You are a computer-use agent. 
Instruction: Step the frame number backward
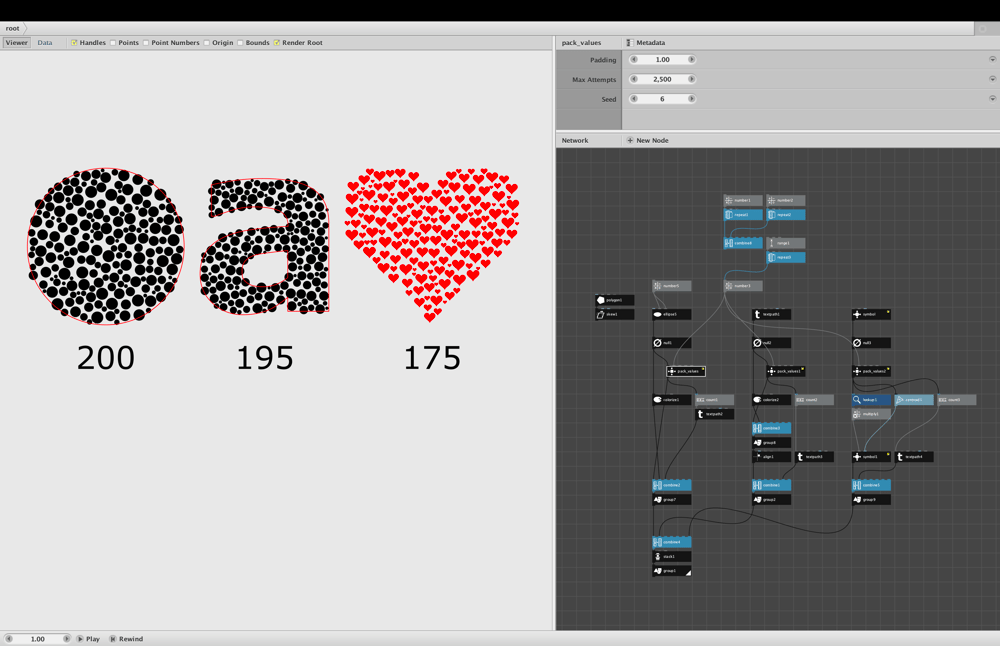coord(9,638)
